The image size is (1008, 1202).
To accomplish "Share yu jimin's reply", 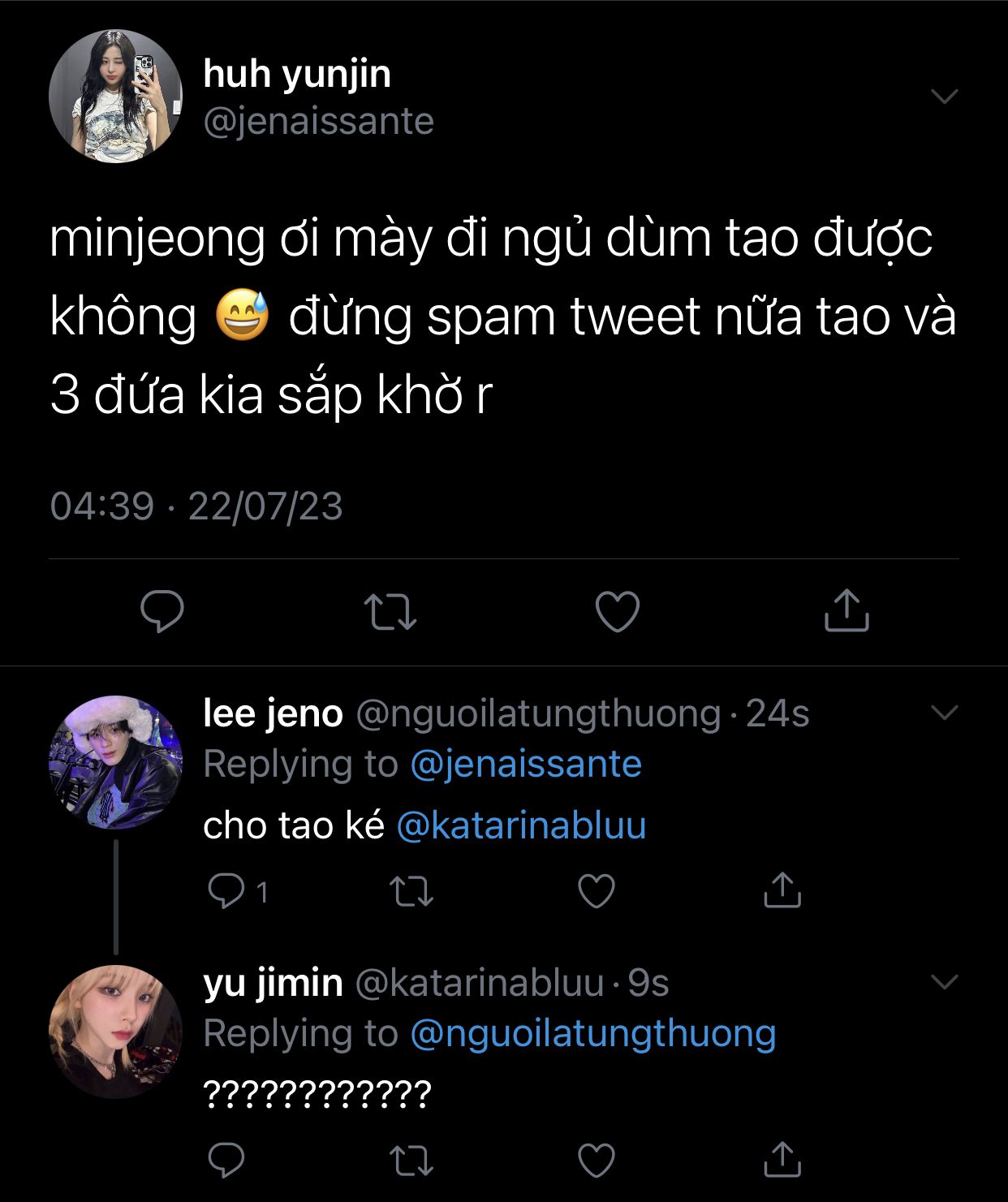I will [x=782, y=1160].
